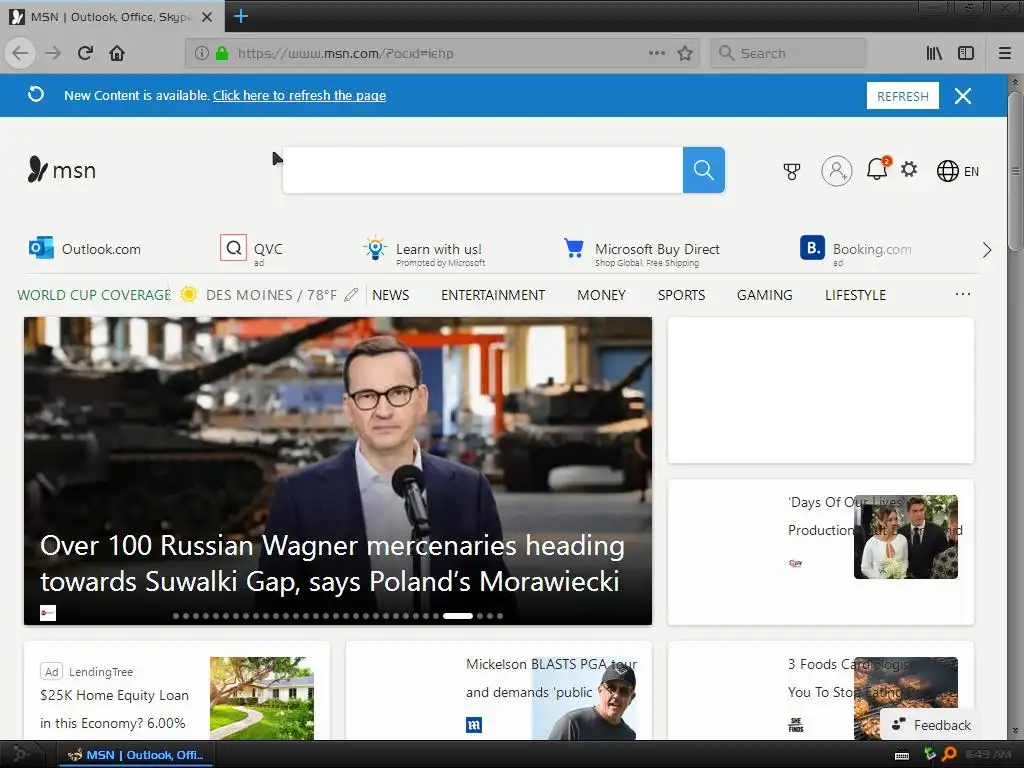This screenshot has height=768, width=1024.
Task: Open the GAMING section
Action: tap(765, 295)
